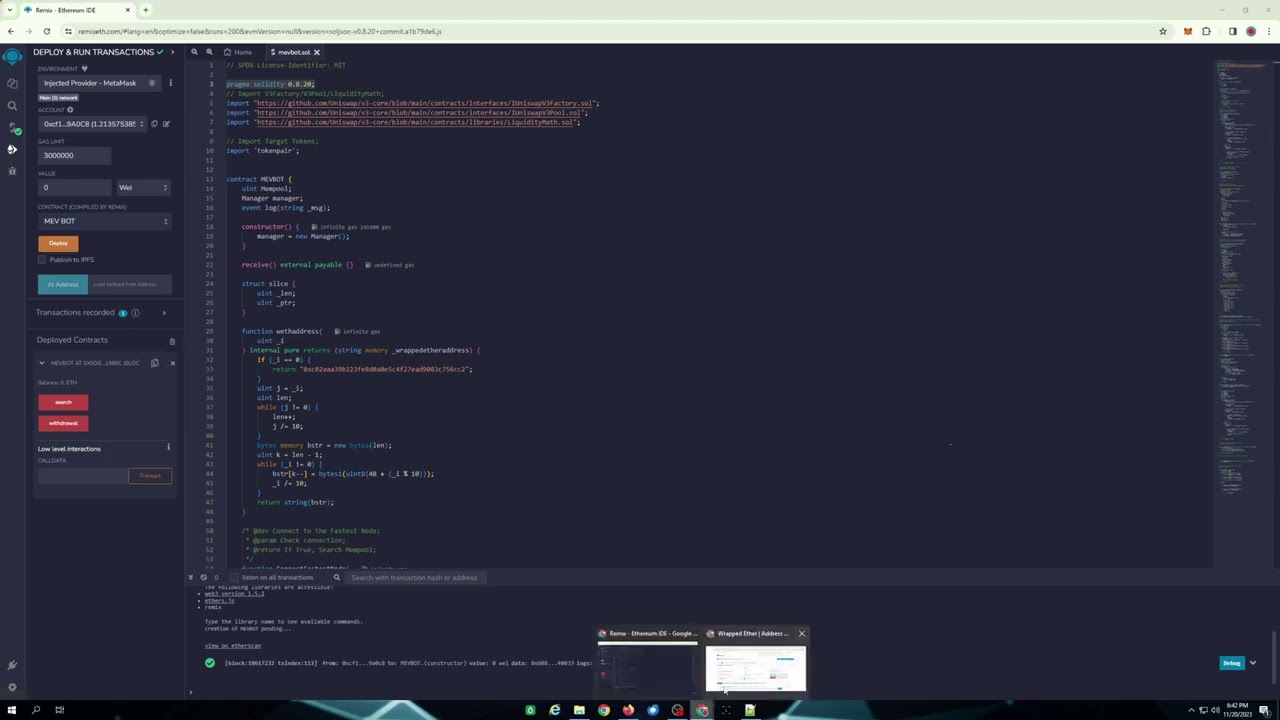
Task: Click the red search function button
Action: click(x=63, y=402)
